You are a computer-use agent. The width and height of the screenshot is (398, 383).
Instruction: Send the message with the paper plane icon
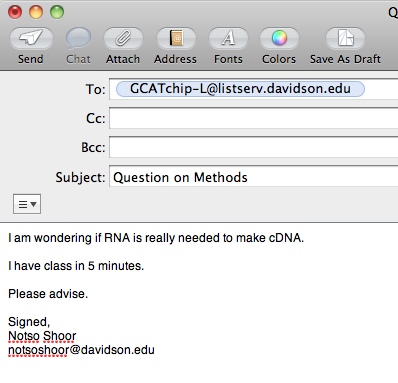31,38
